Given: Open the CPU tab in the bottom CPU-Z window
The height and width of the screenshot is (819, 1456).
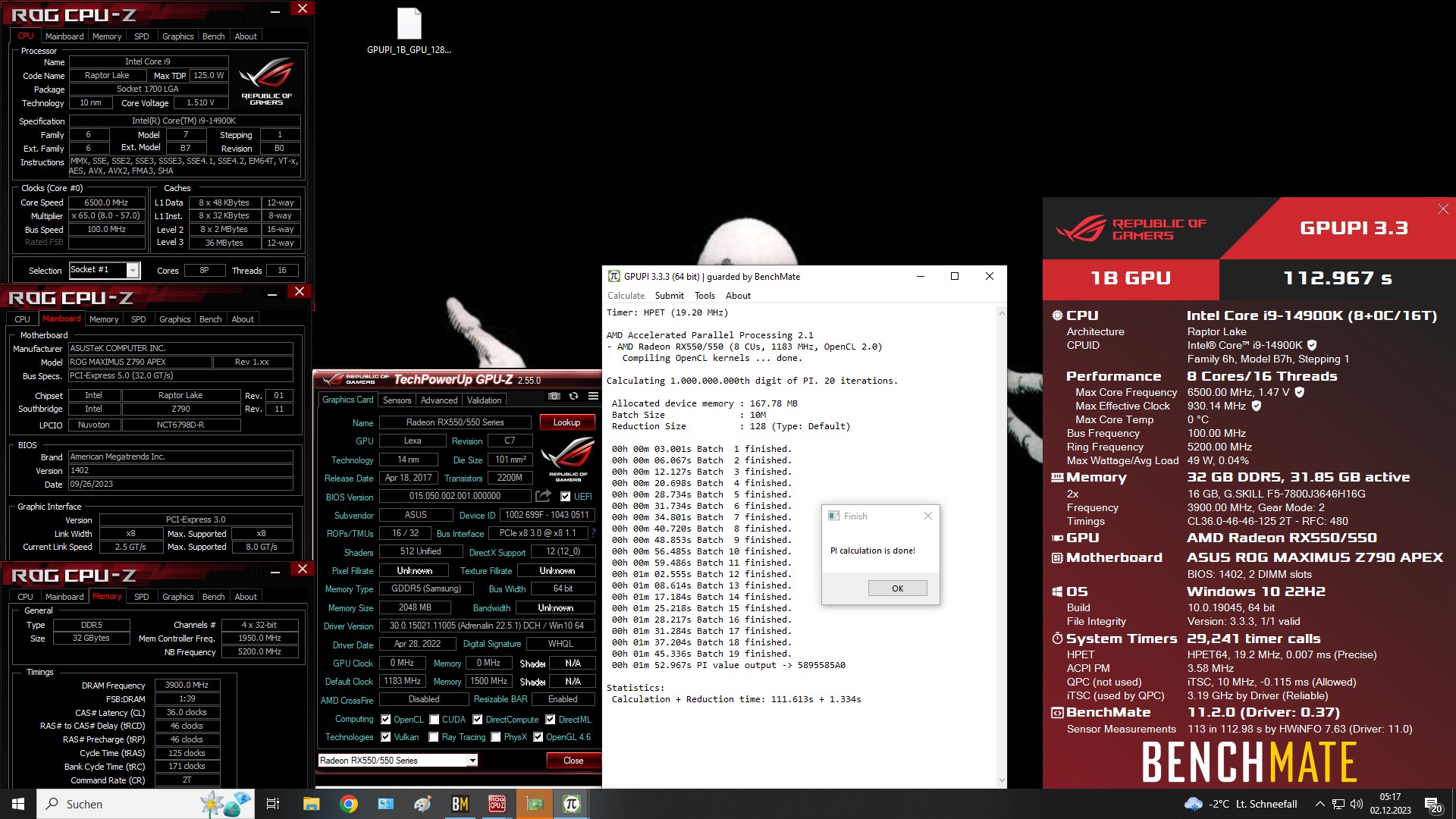Looking at the screenshot, I should (x=25, y=597).
